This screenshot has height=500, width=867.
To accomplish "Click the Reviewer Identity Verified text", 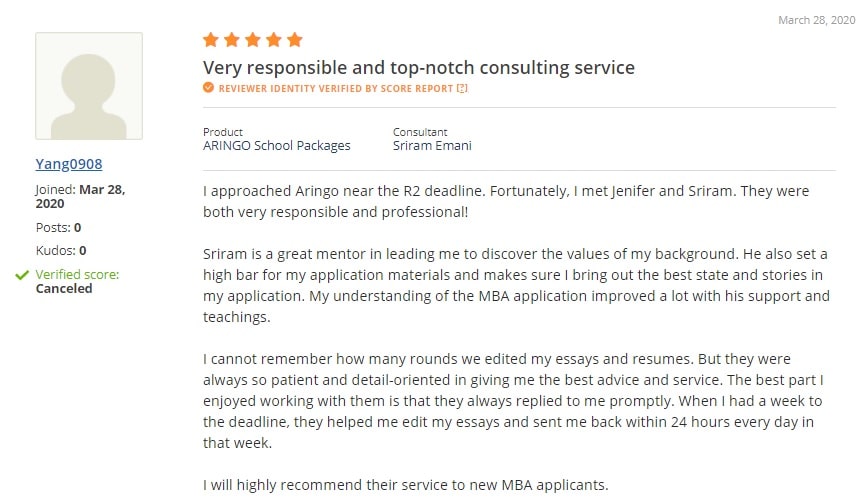I will point(336,88).
